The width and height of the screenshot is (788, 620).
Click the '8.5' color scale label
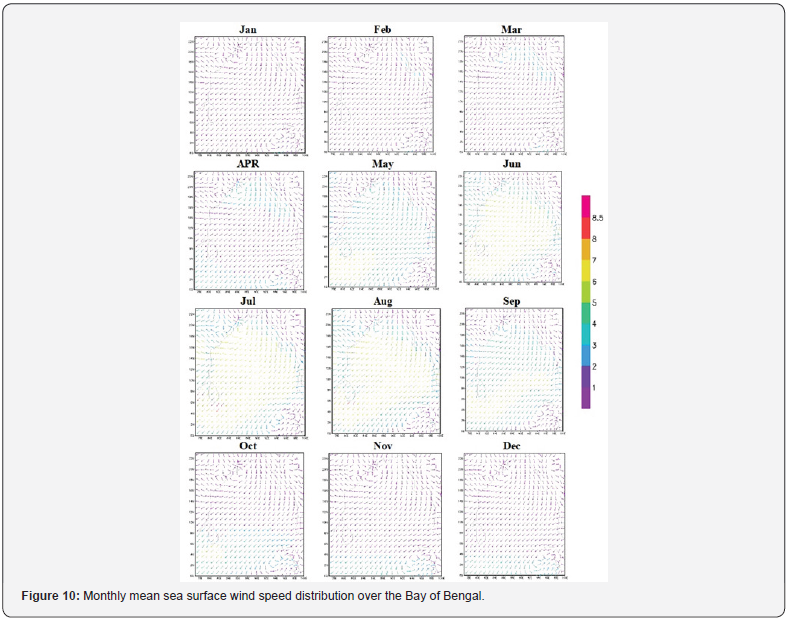(598, 218)
